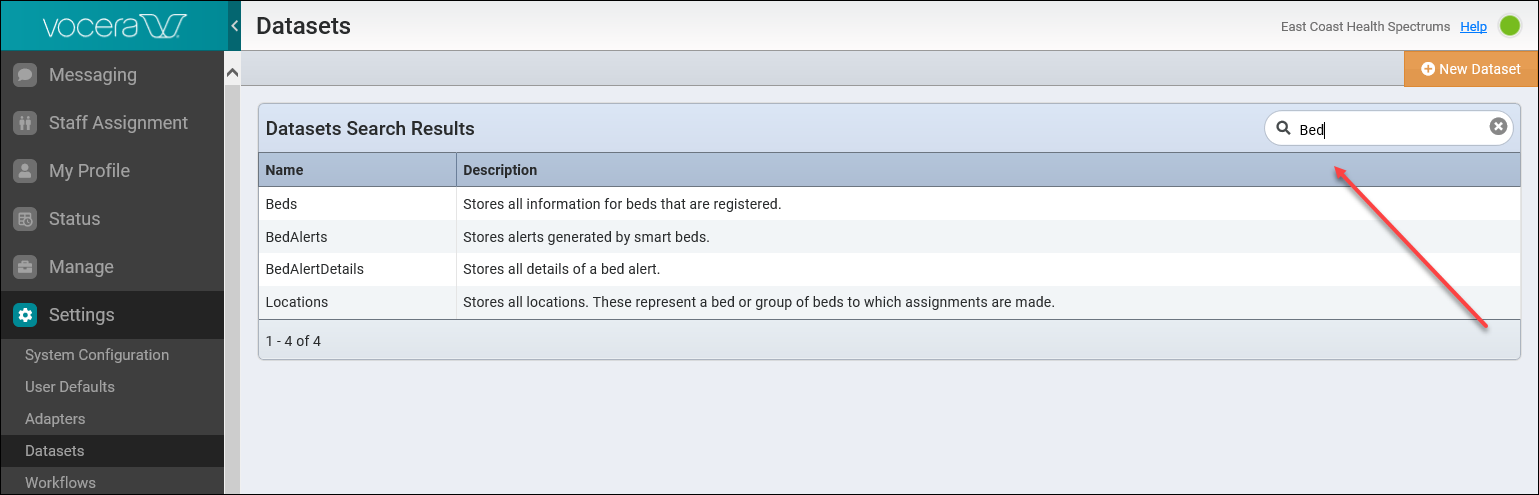The width and height of the screenshot is (1539, 495).
Task: Click the Settings gear icon
Action: click(25, 315)
